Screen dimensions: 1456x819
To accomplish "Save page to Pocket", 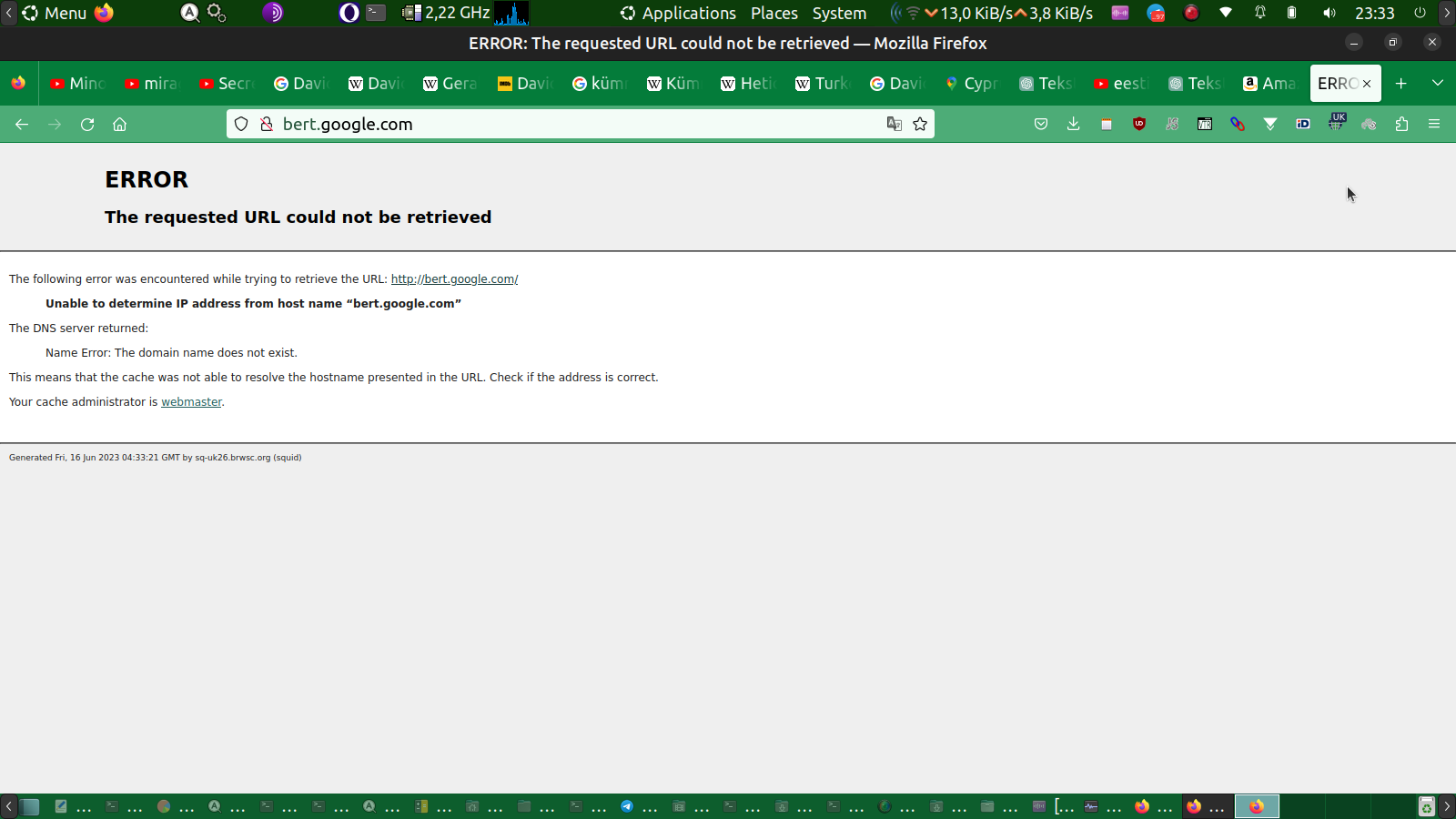I will point(1041,125).
